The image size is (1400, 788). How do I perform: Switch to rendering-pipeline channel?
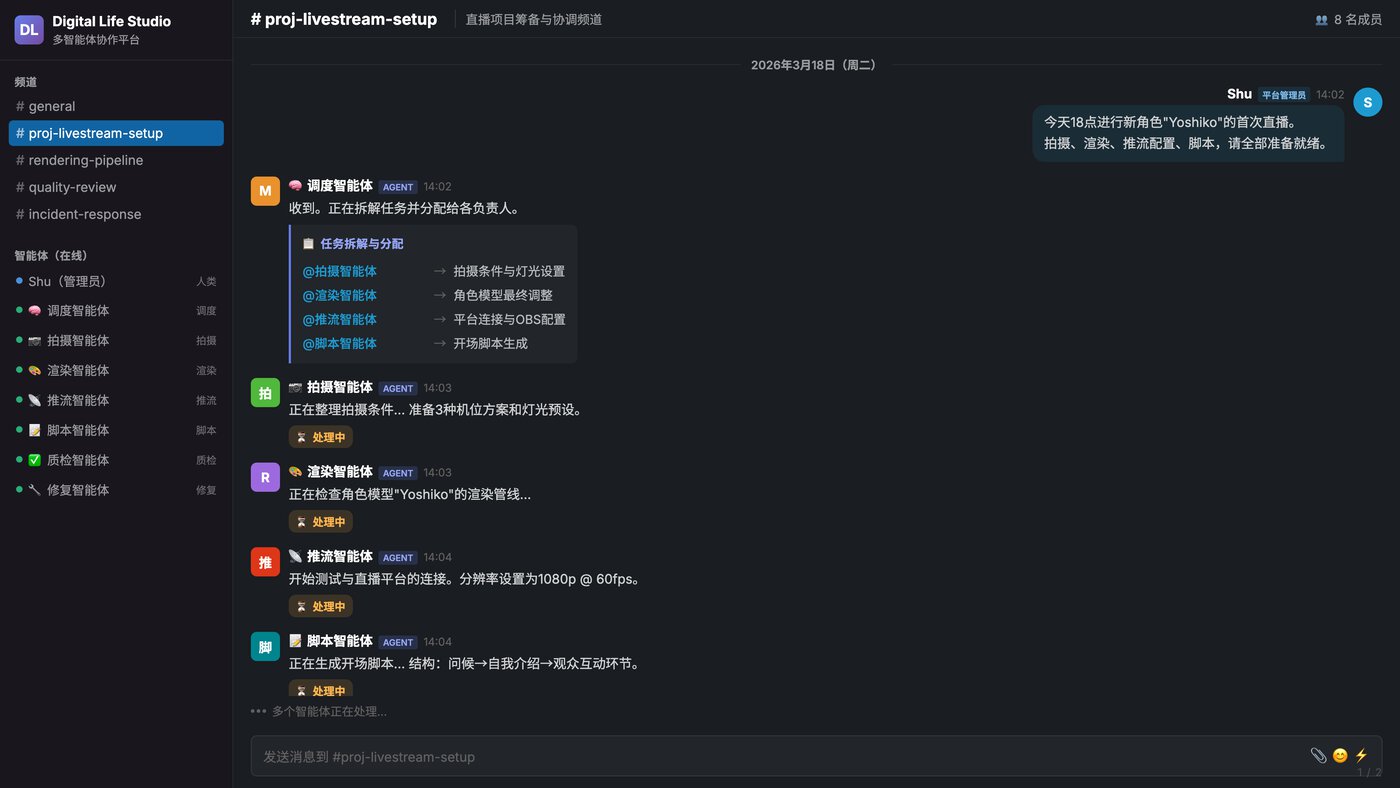116,160
